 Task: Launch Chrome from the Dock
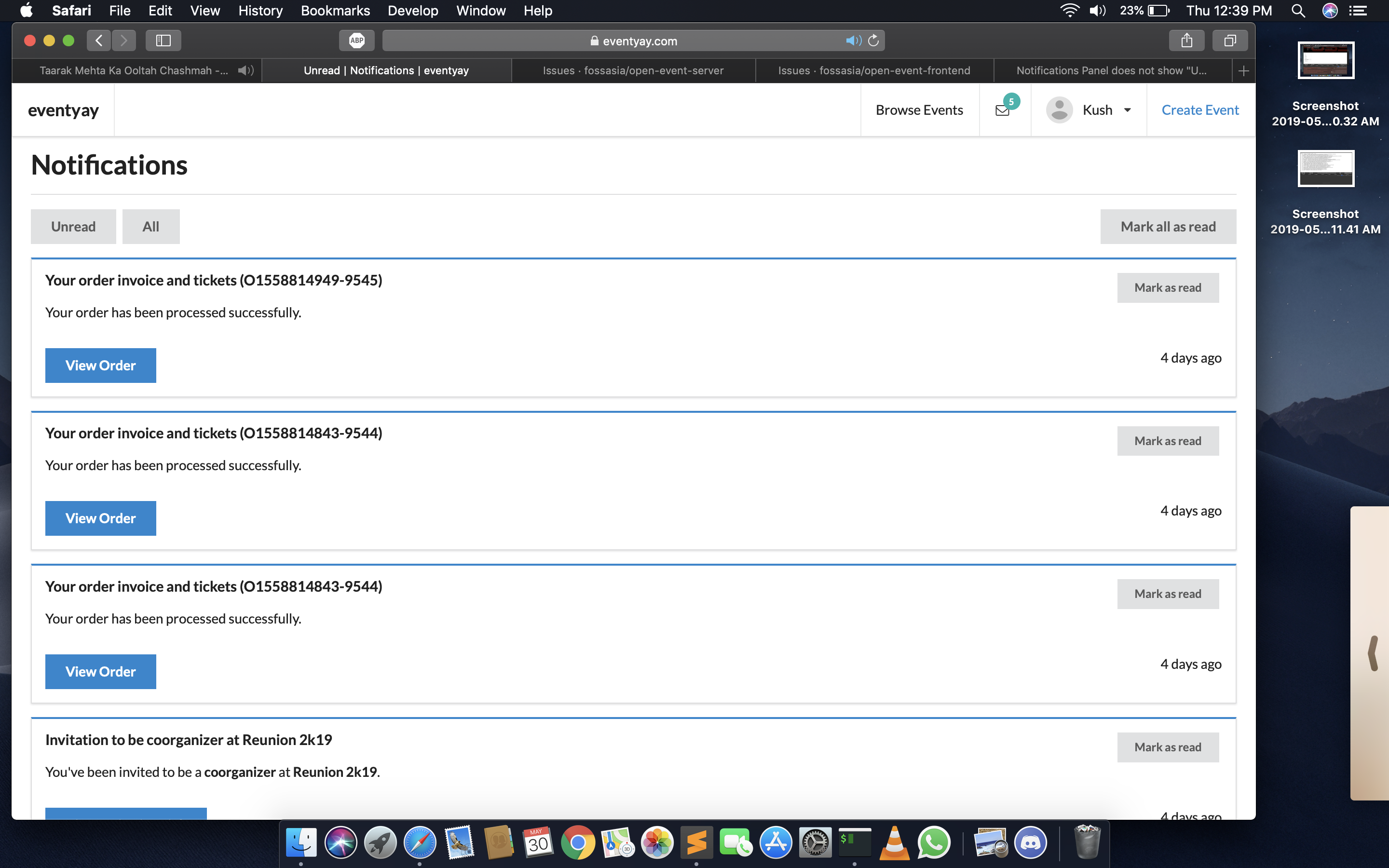click(577, 842)
